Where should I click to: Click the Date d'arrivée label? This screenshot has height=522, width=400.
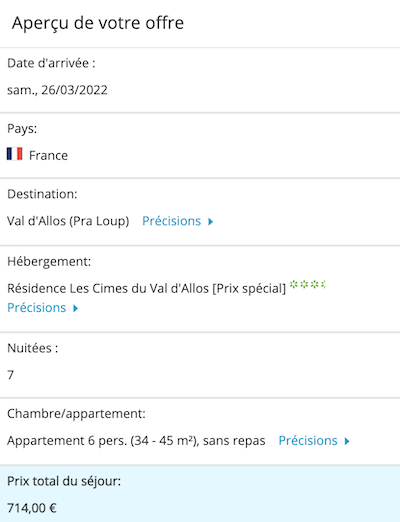point(51,63)
